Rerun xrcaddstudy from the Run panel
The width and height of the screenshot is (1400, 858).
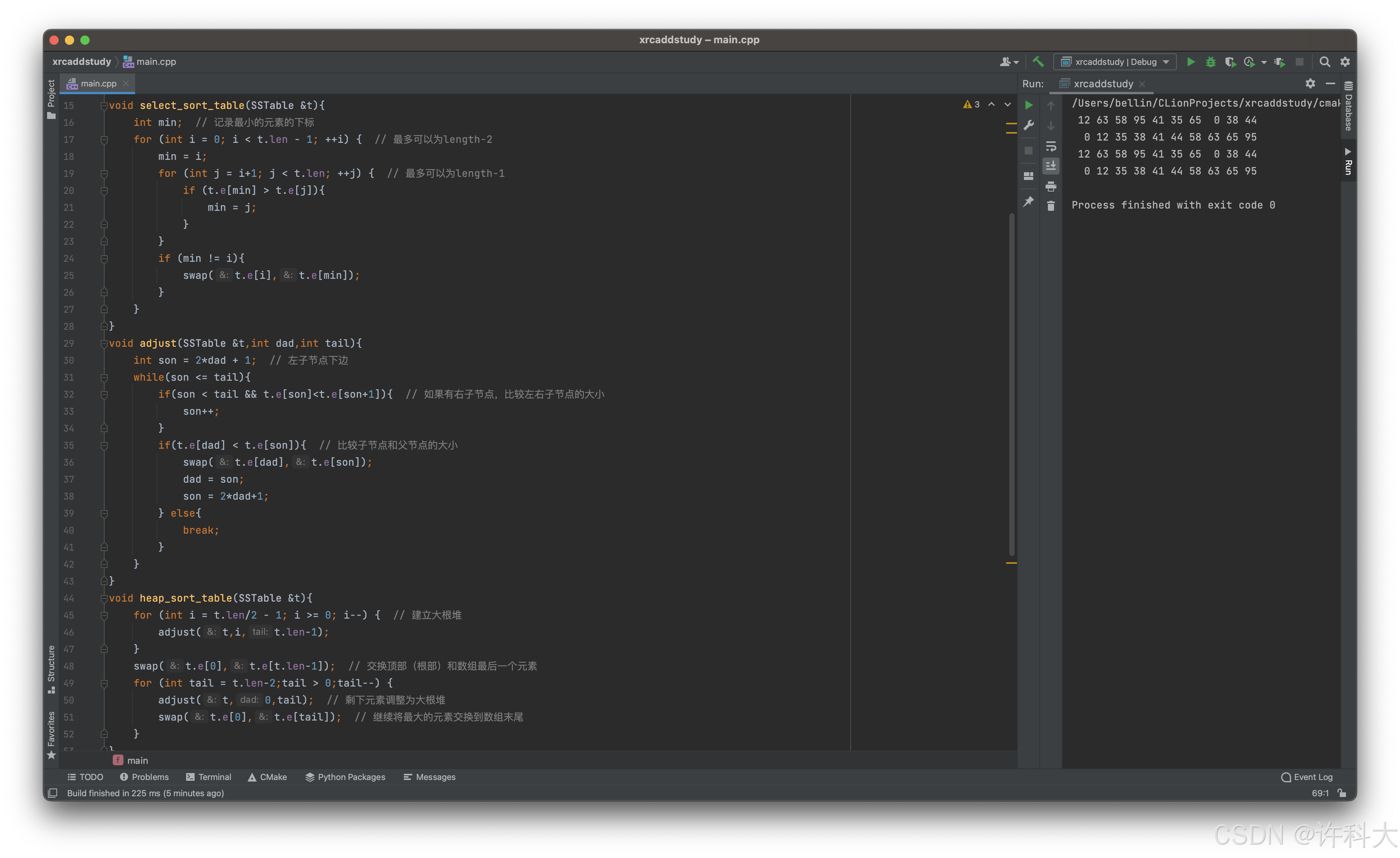click(x=1029, y=105)
